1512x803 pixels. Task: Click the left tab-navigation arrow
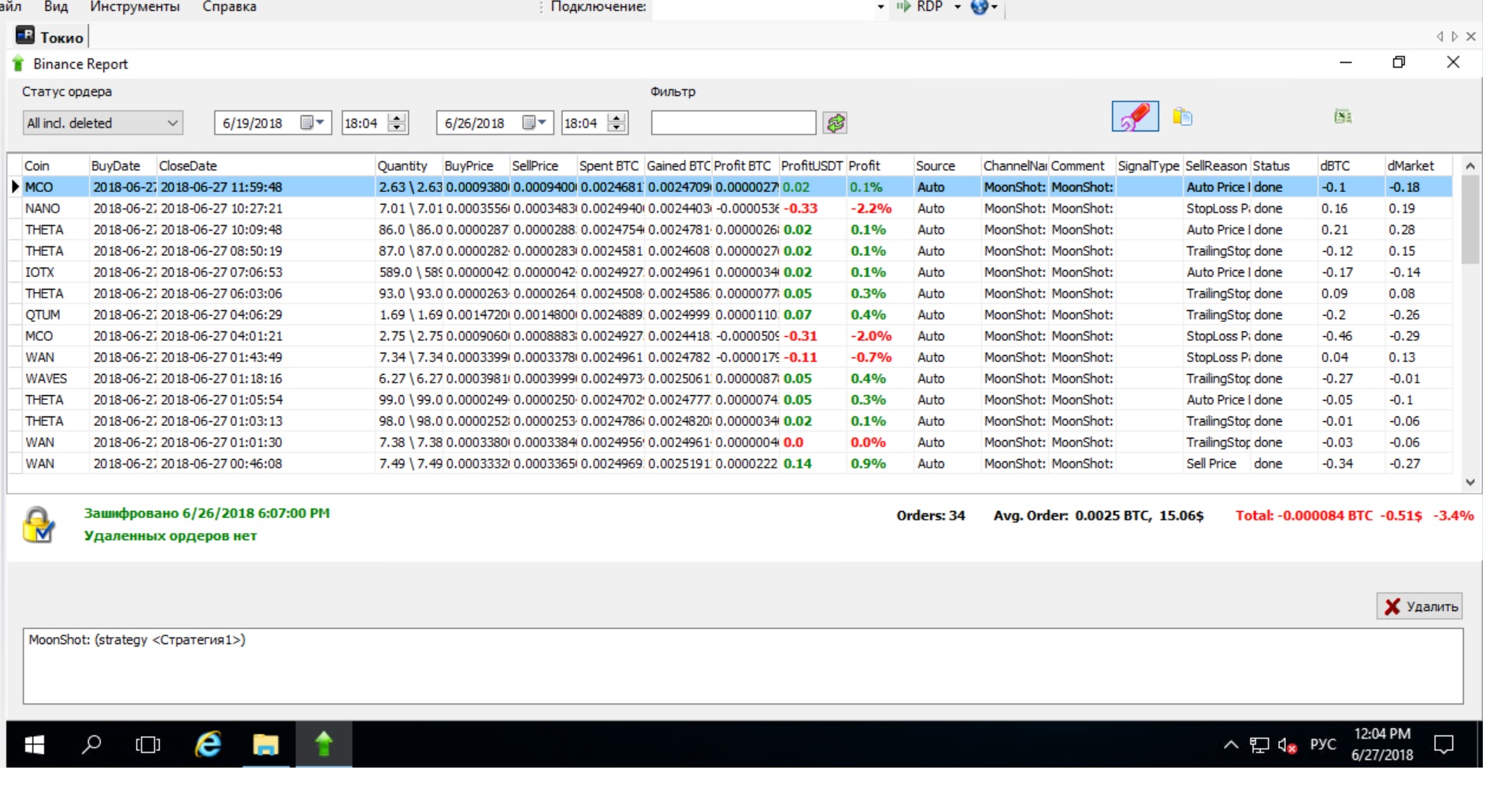(x=1440, y=36)
